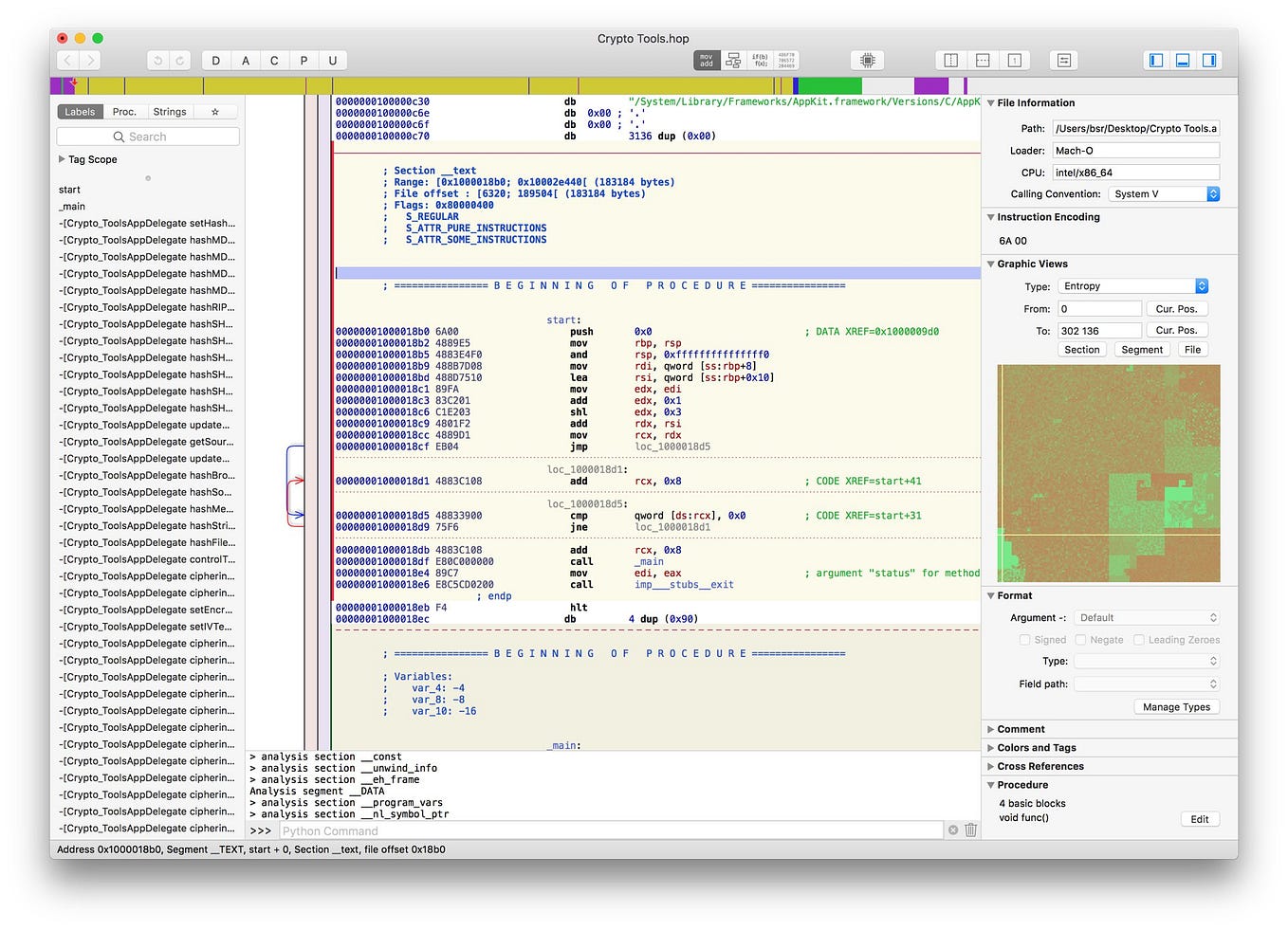Switch to control flow graph view icon
Viewport: 1288px width, 930px height.
tap(732, 60)
